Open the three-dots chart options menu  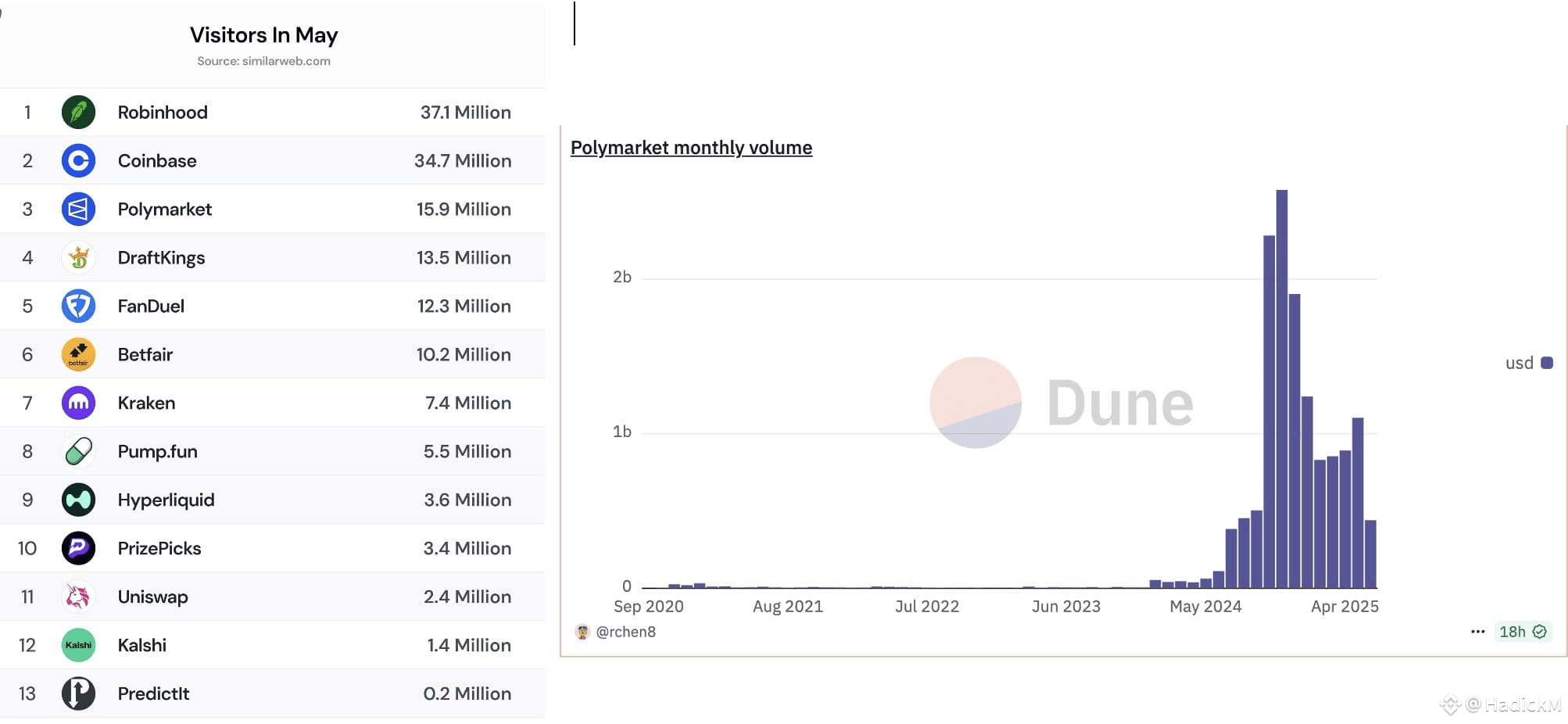[x=1477, y=632]
